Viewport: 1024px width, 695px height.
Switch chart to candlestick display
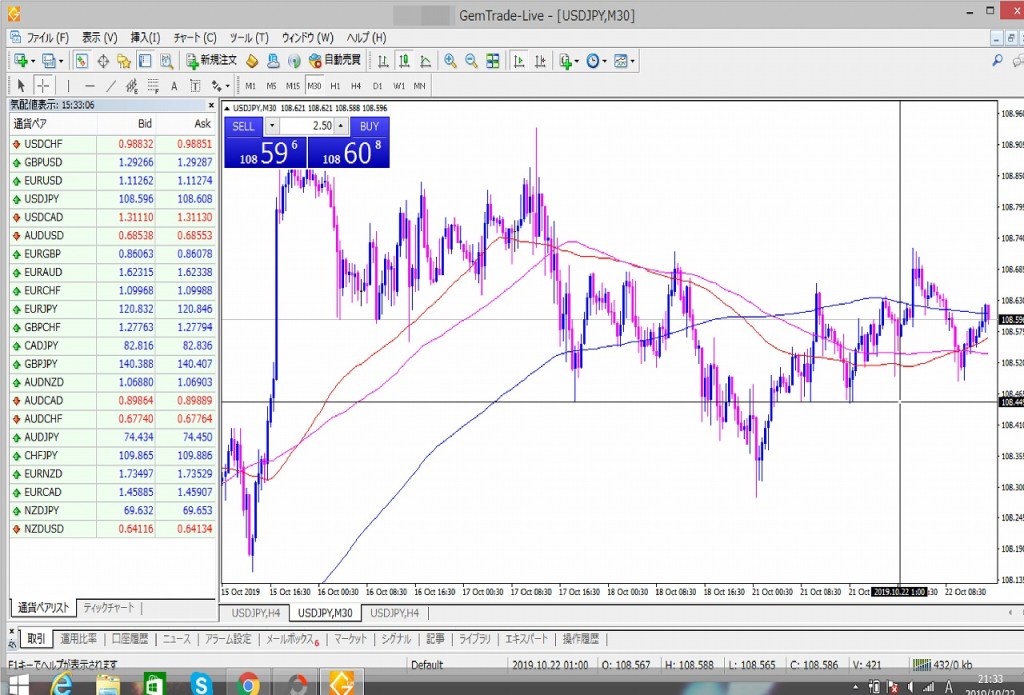tap(404, 61)
